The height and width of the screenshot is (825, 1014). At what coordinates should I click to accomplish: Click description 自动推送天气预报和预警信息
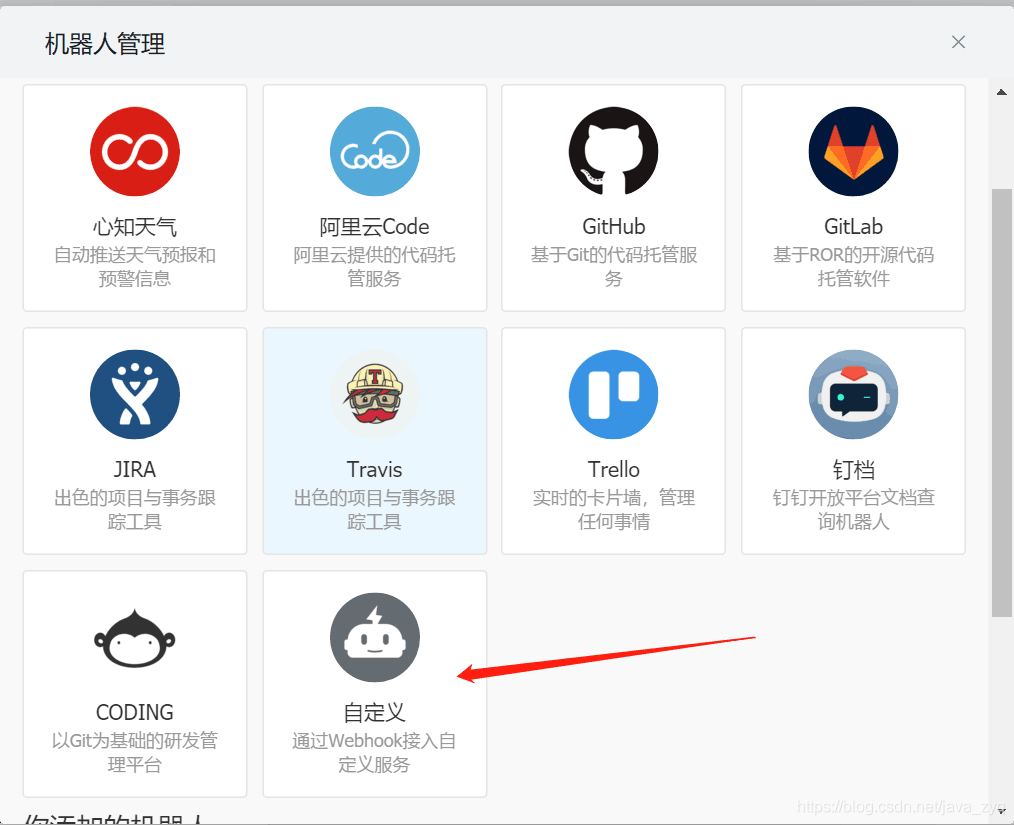pyautogui.click(x=135, y=266)
